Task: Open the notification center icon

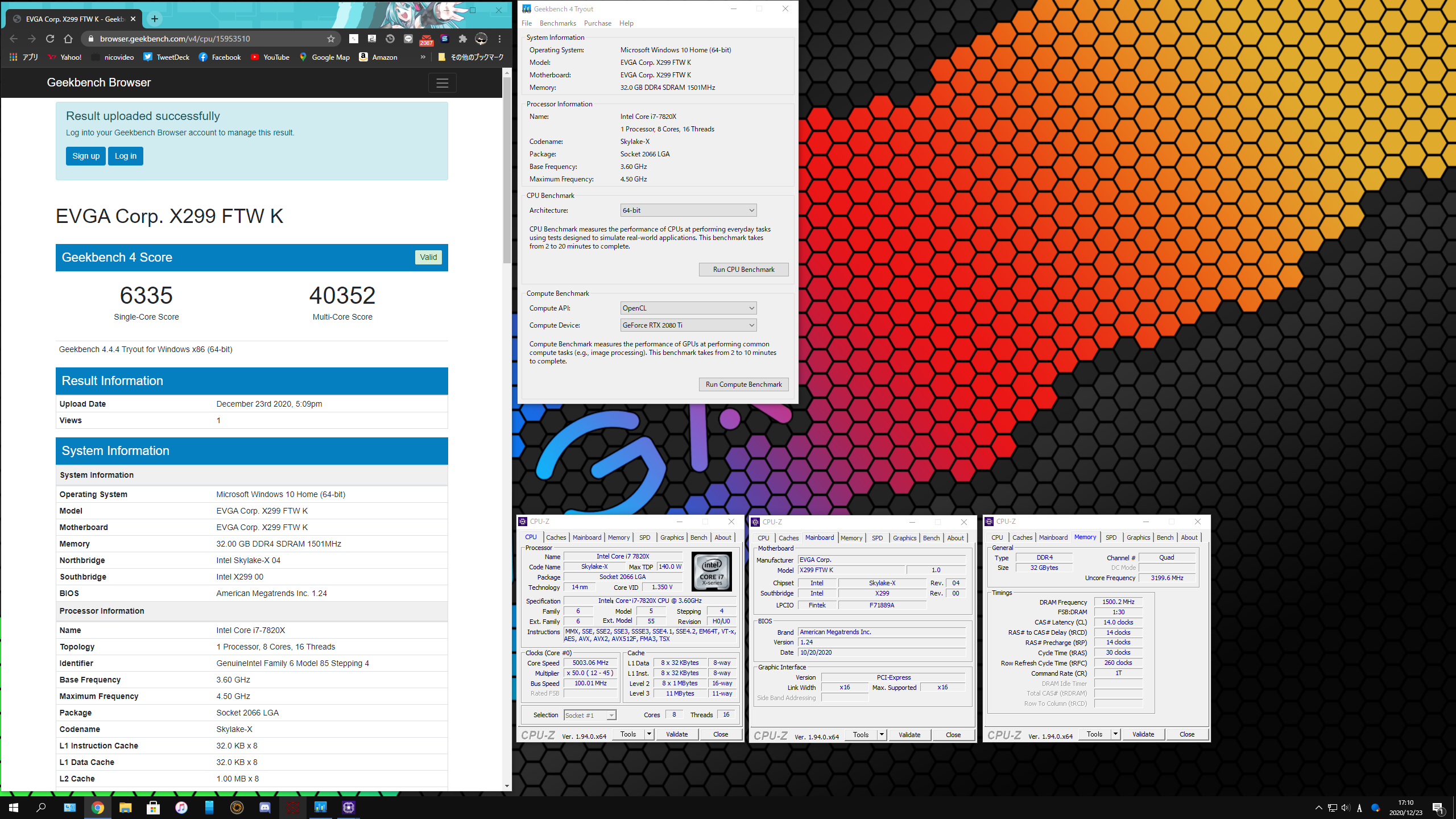Action: click(1438, 808)
